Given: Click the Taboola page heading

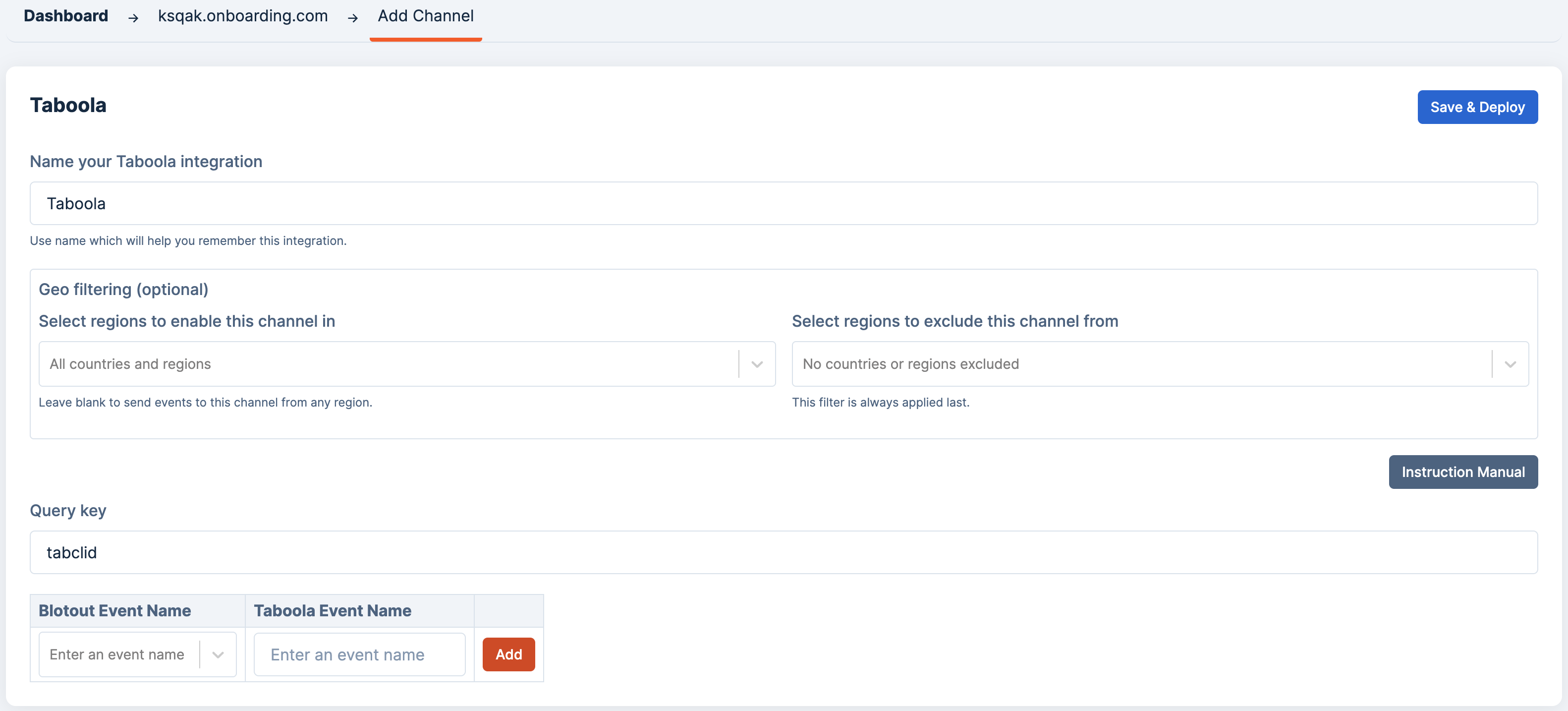Looking at the screenshot, I should coord(68,105).
